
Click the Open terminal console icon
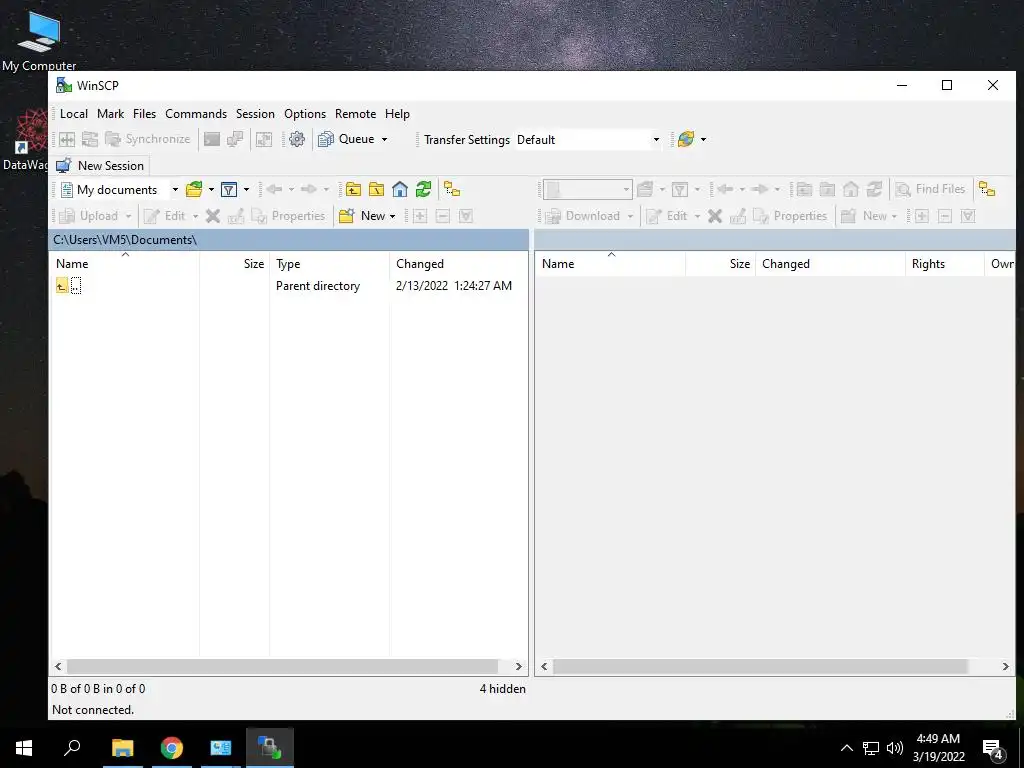pyautogui.click(x=212, y=139)
